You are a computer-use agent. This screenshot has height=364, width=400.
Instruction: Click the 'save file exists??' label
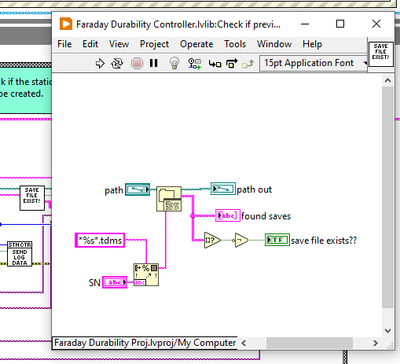[324, 240]
